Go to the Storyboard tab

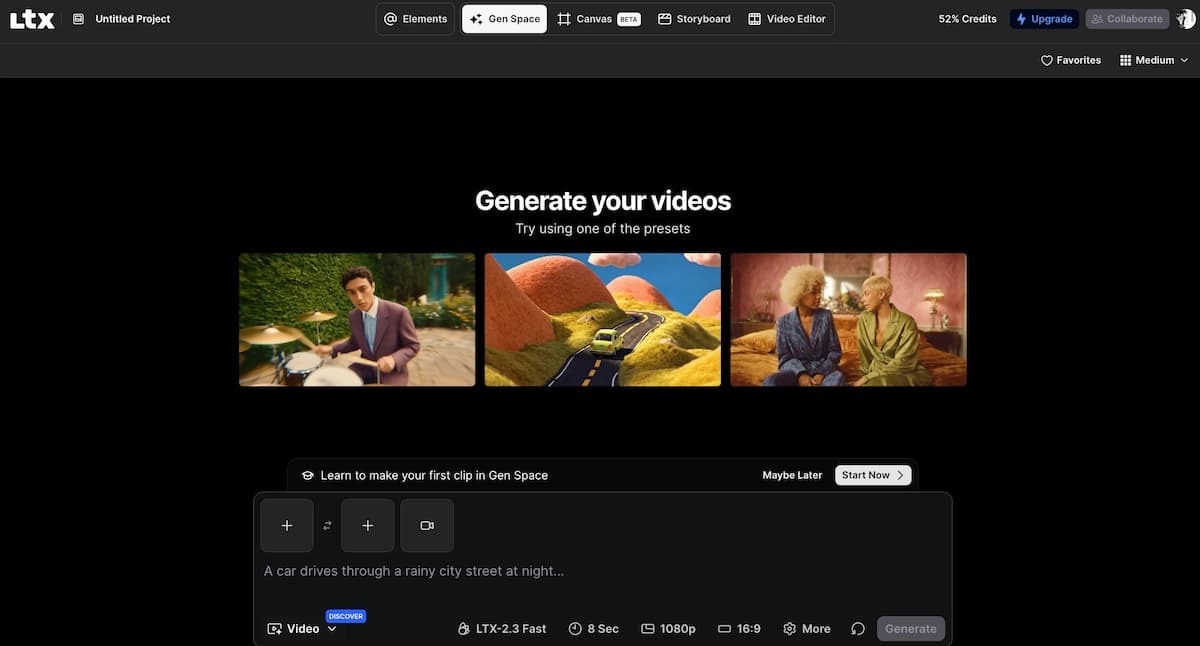[x=694, y=19]
